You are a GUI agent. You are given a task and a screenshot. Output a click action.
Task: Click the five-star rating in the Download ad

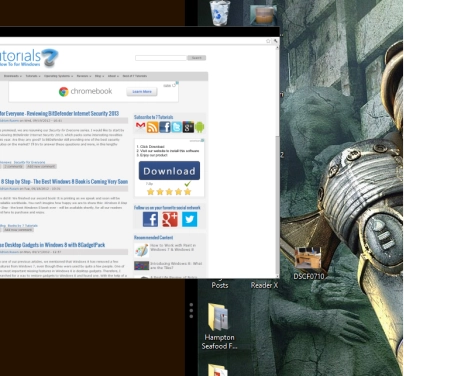(169, 192)
